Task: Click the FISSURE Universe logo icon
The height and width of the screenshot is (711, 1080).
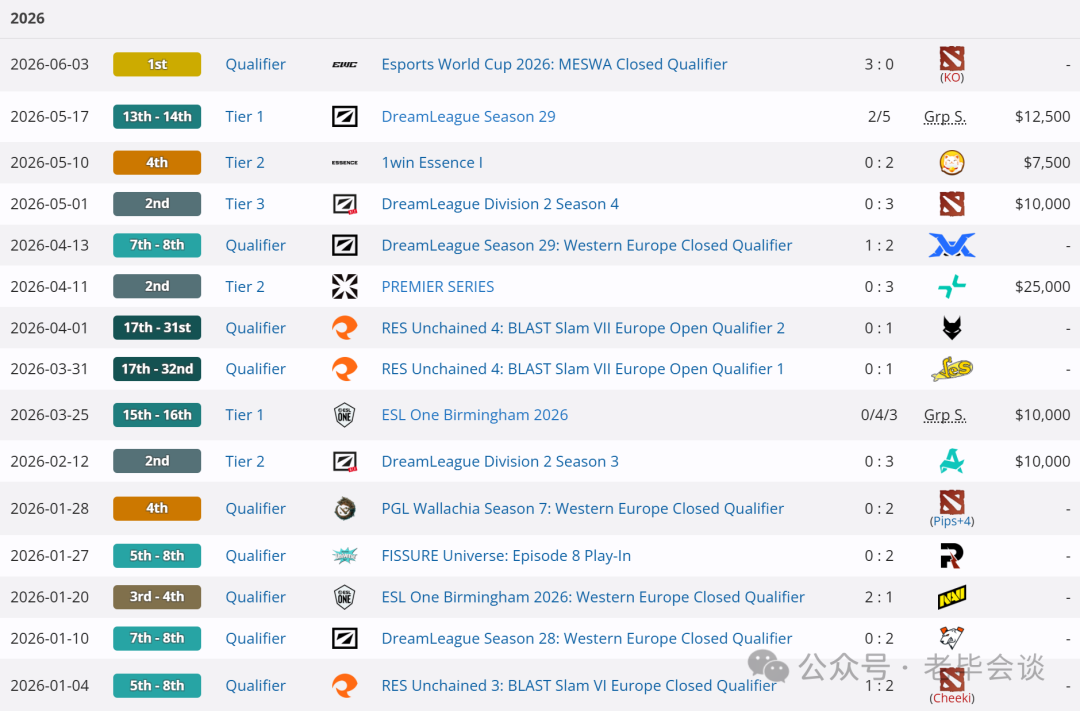Action: click(x=344, y=555)
